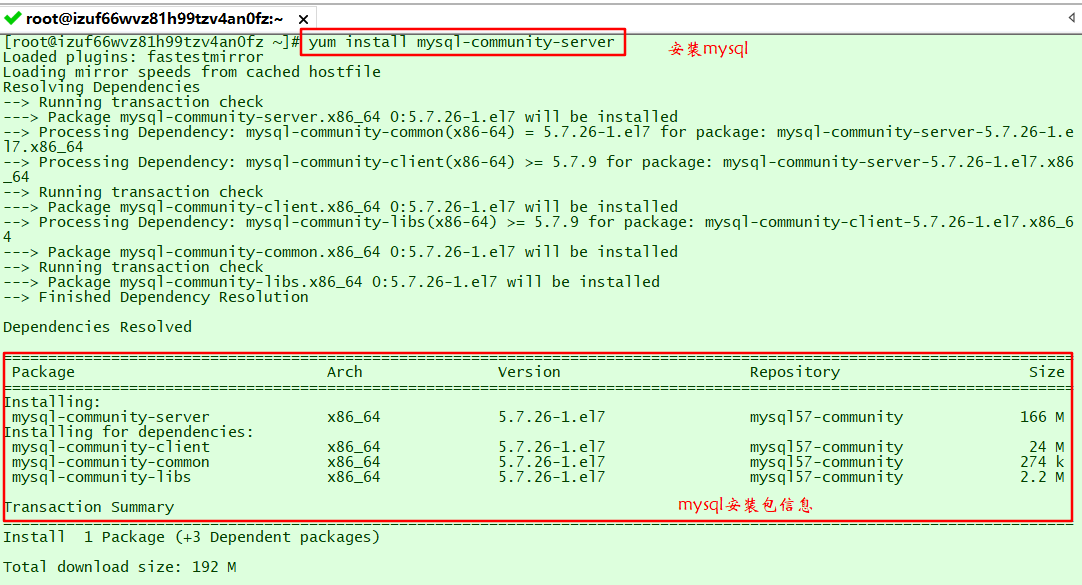Click the yum install mysql-community-server command

(x=461, y=42)
